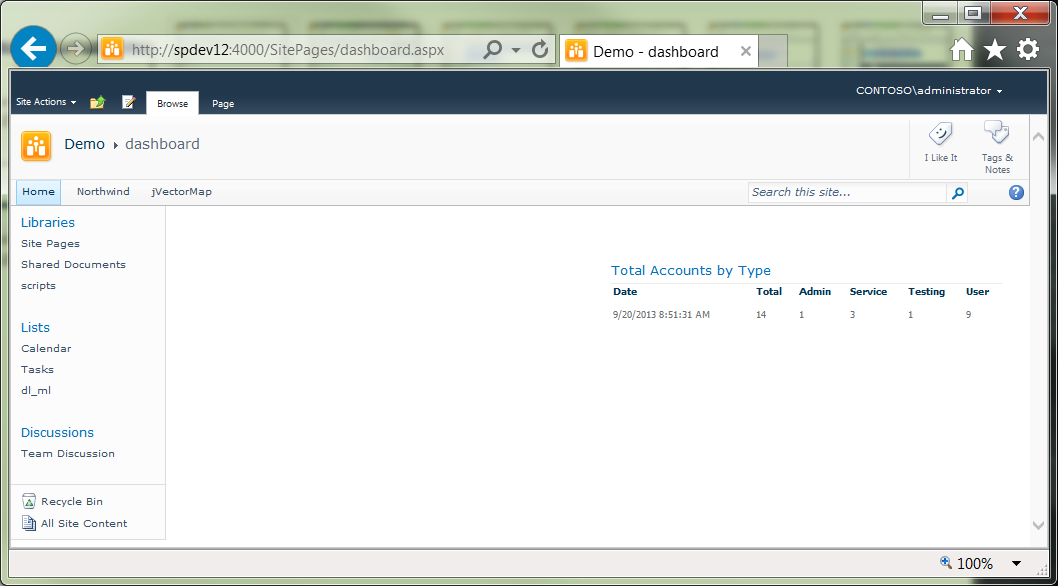Open Favorites with the star icon
This screenshot has height=586, width=1058.
(995, 49)
